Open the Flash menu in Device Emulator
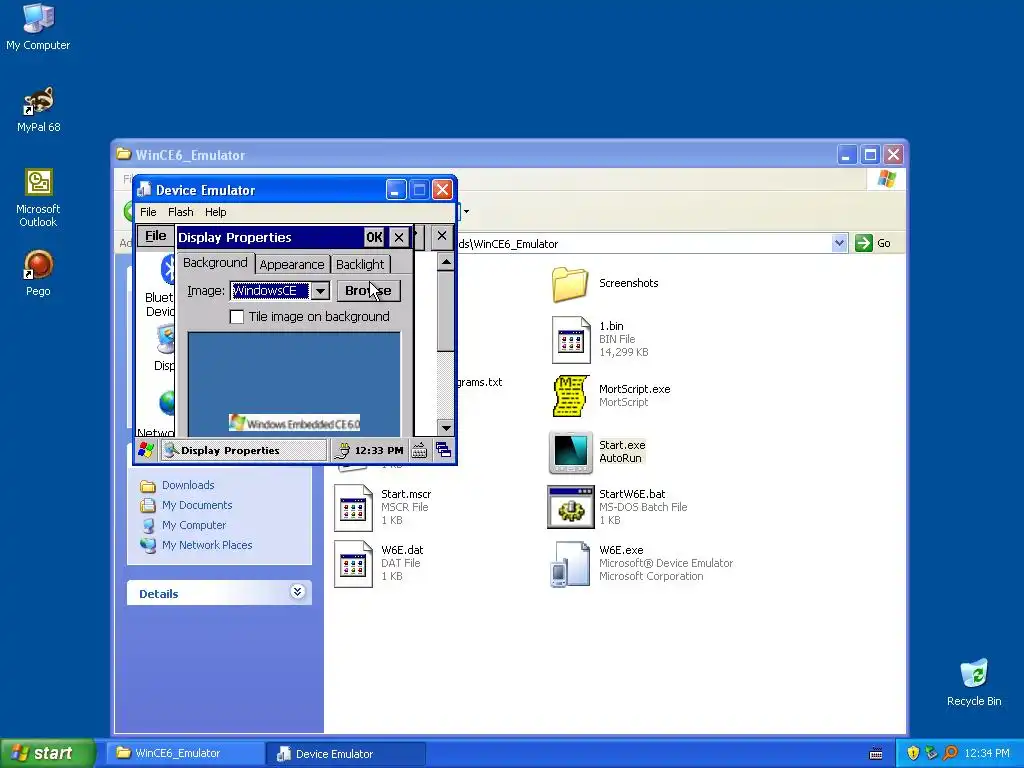Viewport: 1024px width, 768px height. (180, 212)
